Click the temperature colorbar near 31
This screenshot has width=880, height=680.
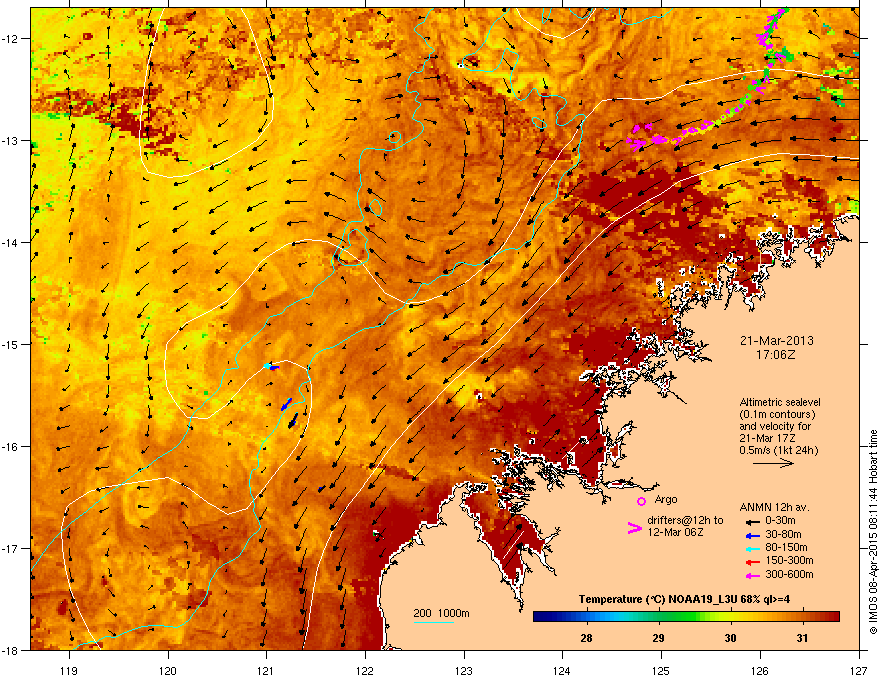click(803, 617)
